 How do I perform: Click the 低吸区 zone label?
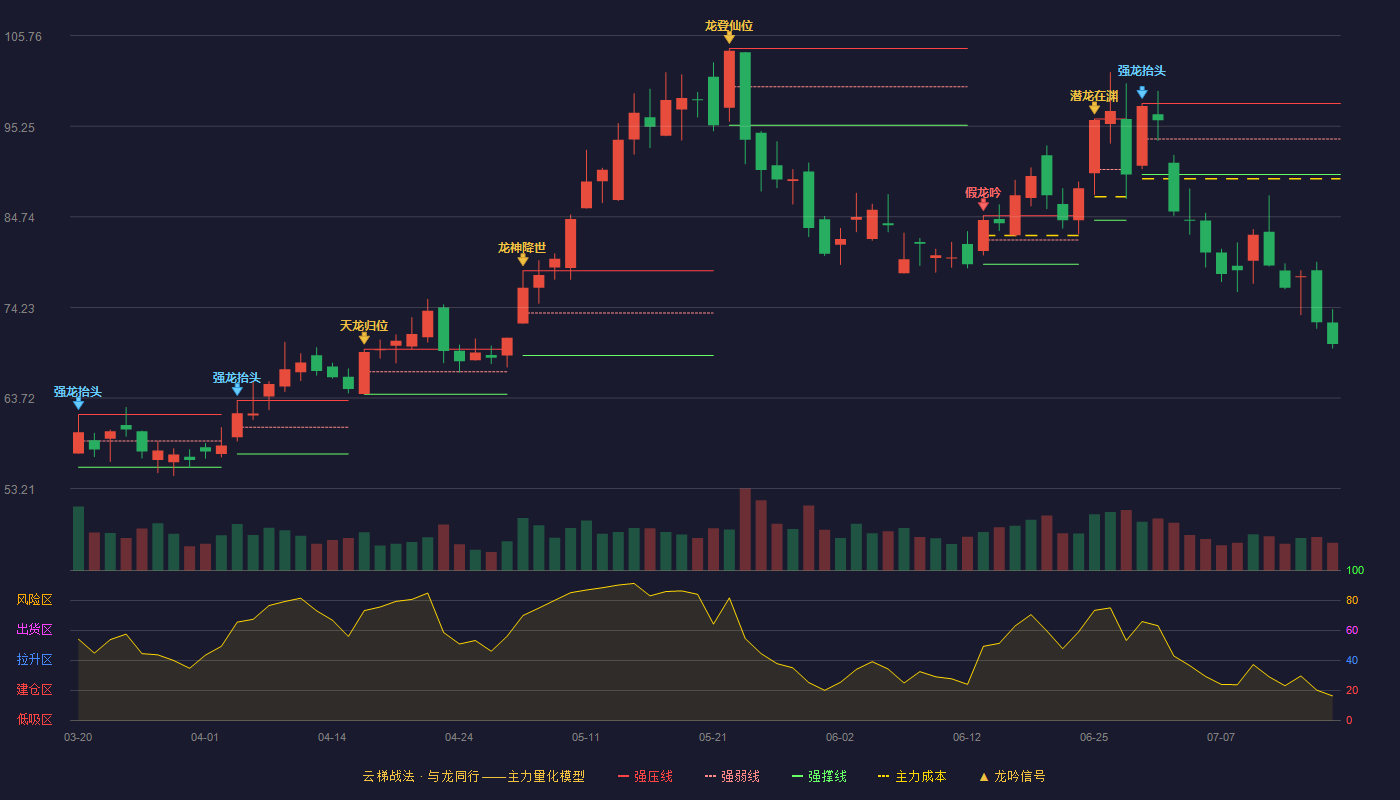pyautogui.click(x=34, y=719)
